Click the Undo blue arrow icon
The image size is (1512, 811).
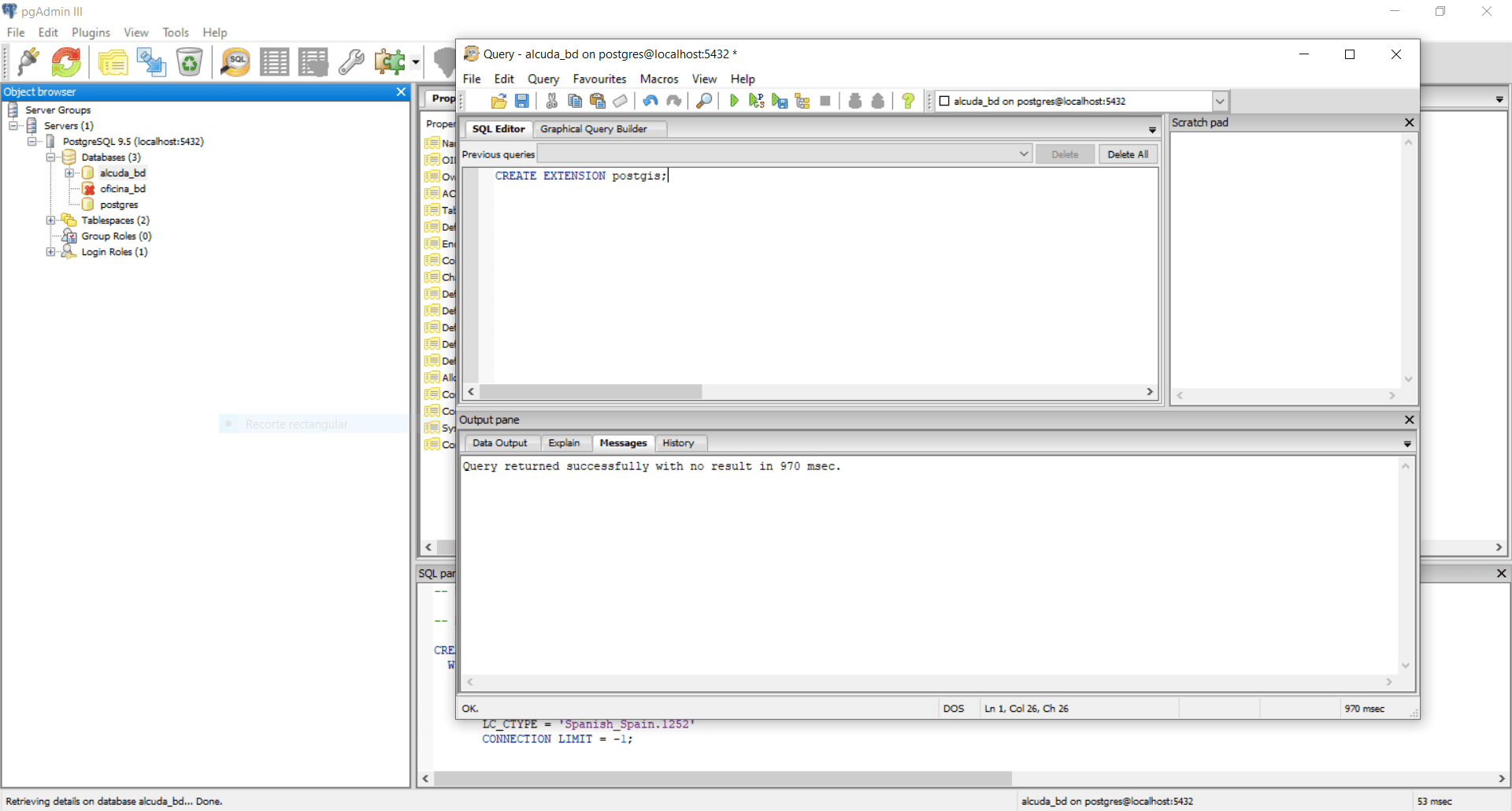(x=650, y=101)
